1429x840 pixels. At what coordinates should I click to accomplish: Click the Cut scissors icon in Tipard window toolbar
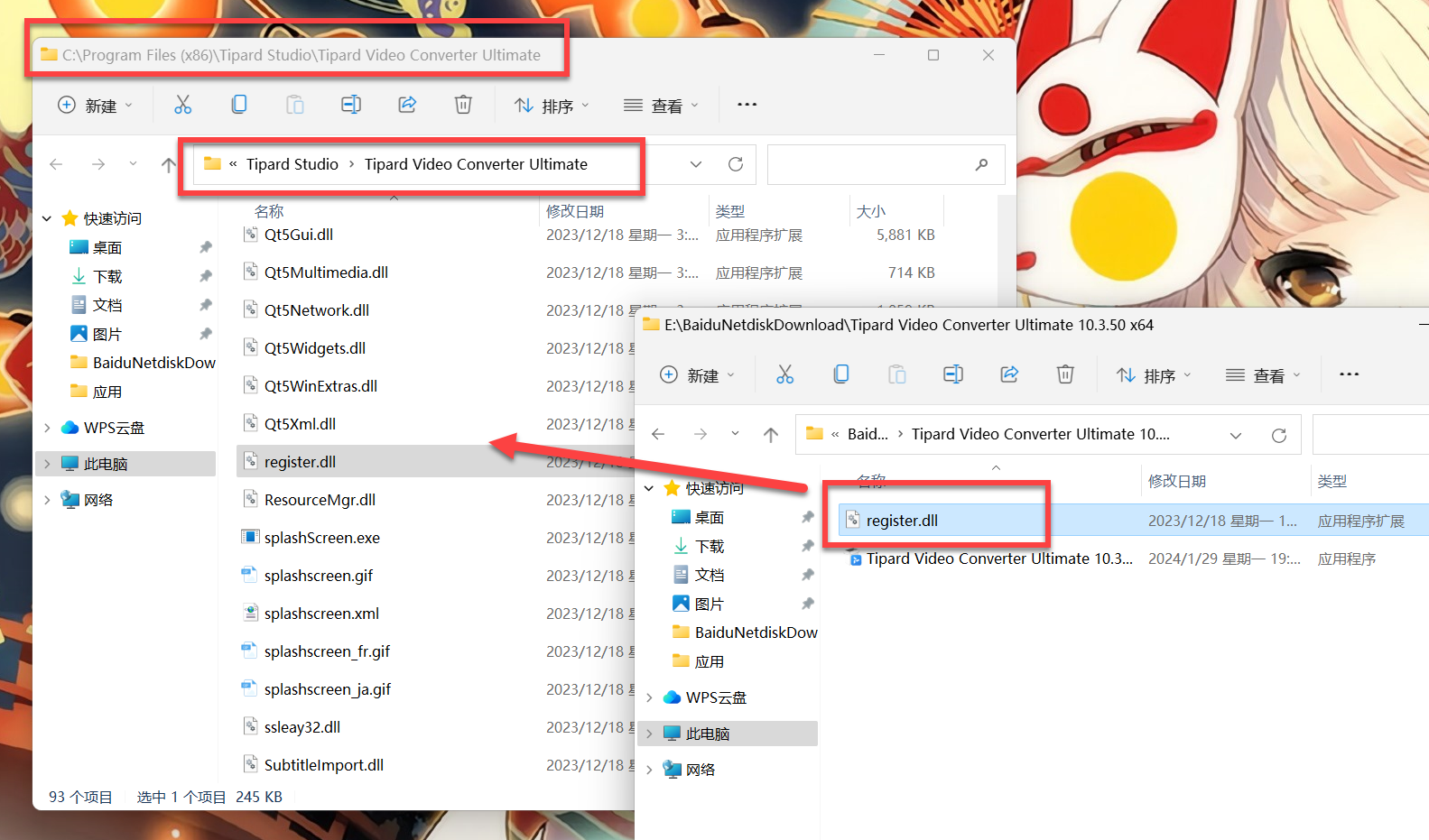(x=183, y=105)
